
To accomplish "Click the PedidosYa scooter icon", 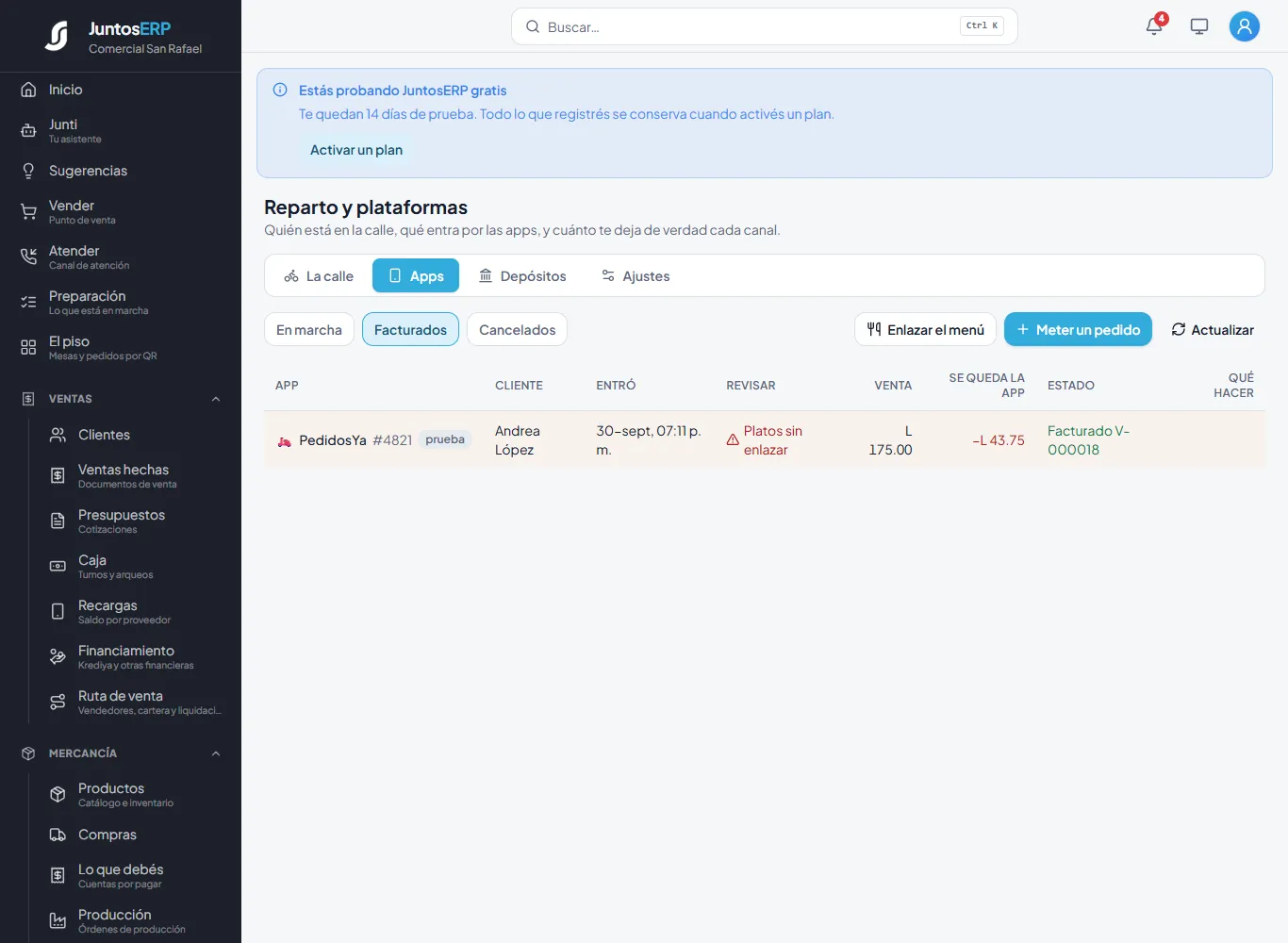I will click(284, 440).
